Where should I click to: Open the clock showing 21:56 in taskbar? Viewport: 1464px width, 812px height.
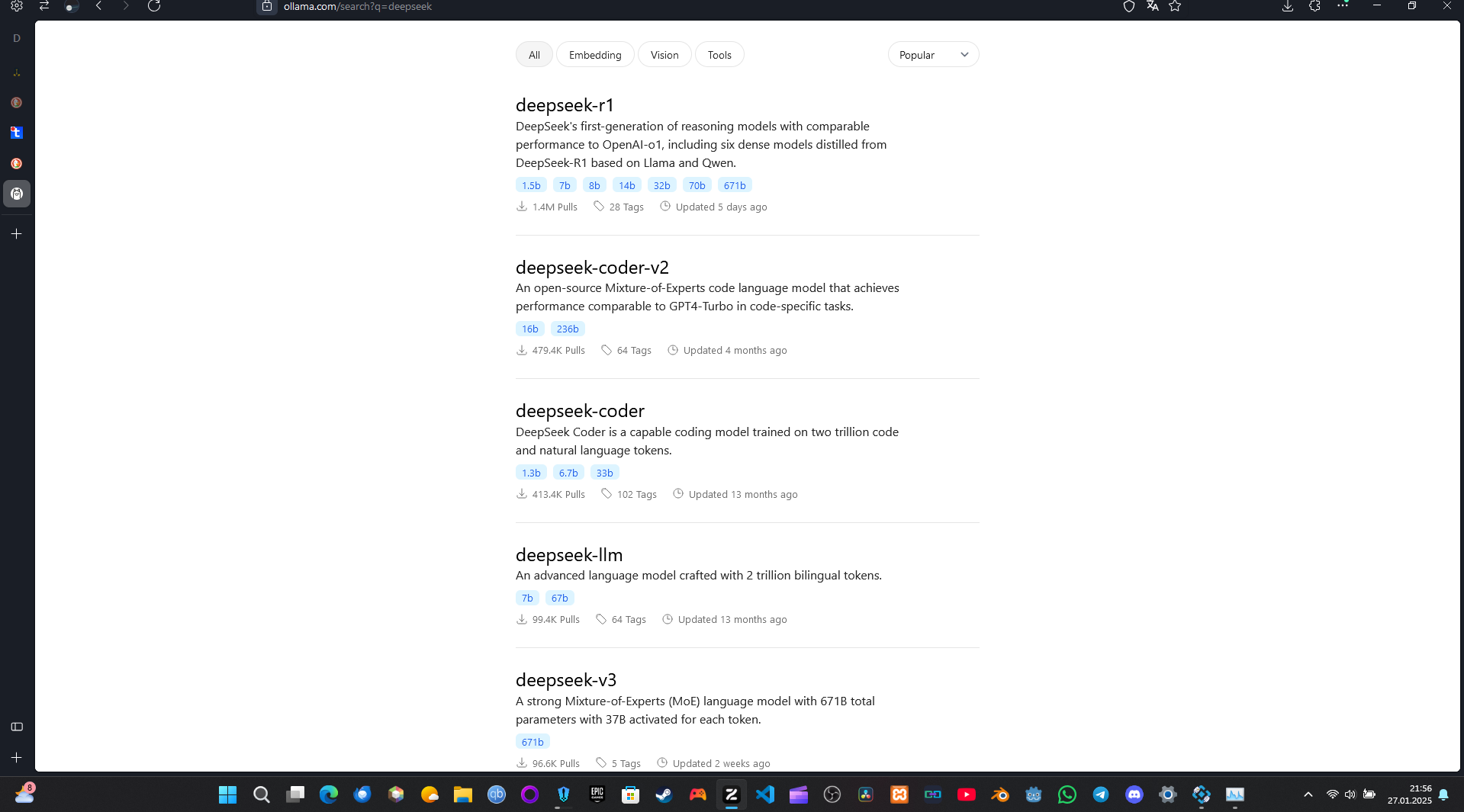click(x=1409, y=794)
